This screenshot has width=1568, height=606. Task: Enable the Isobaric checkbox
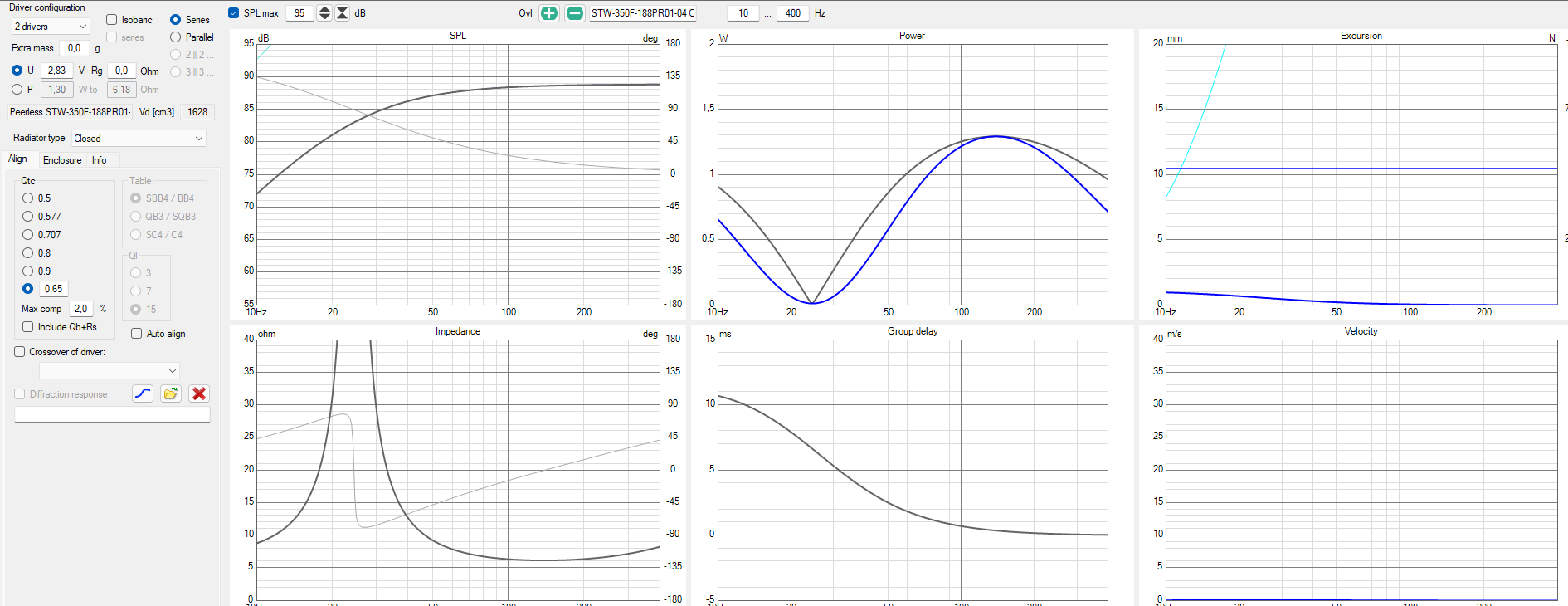[112, 20]
